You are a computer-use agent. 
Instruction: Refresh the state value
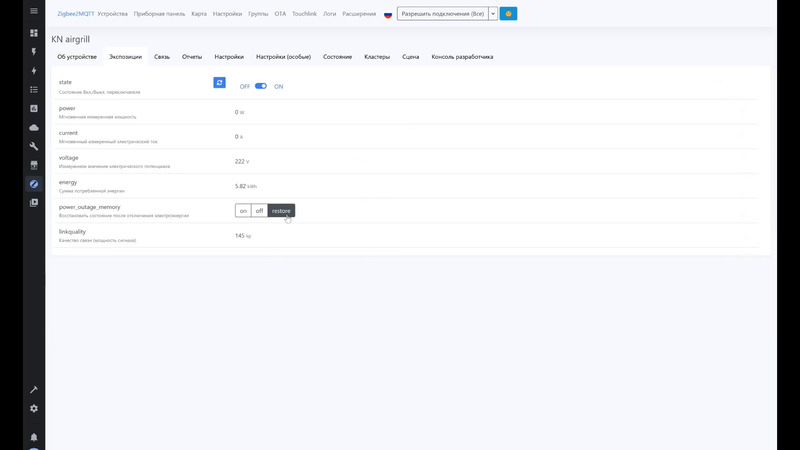tap(220, 83)
